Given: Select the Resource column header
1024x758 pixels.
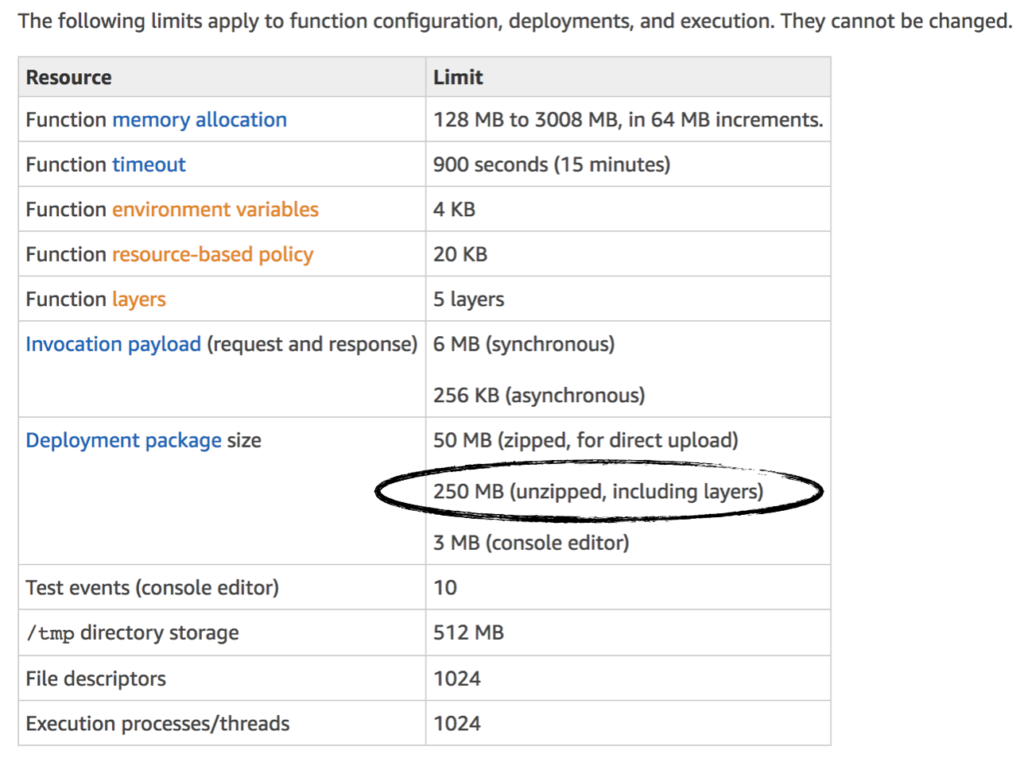Looking at the screenshot, I should point(69,78).
